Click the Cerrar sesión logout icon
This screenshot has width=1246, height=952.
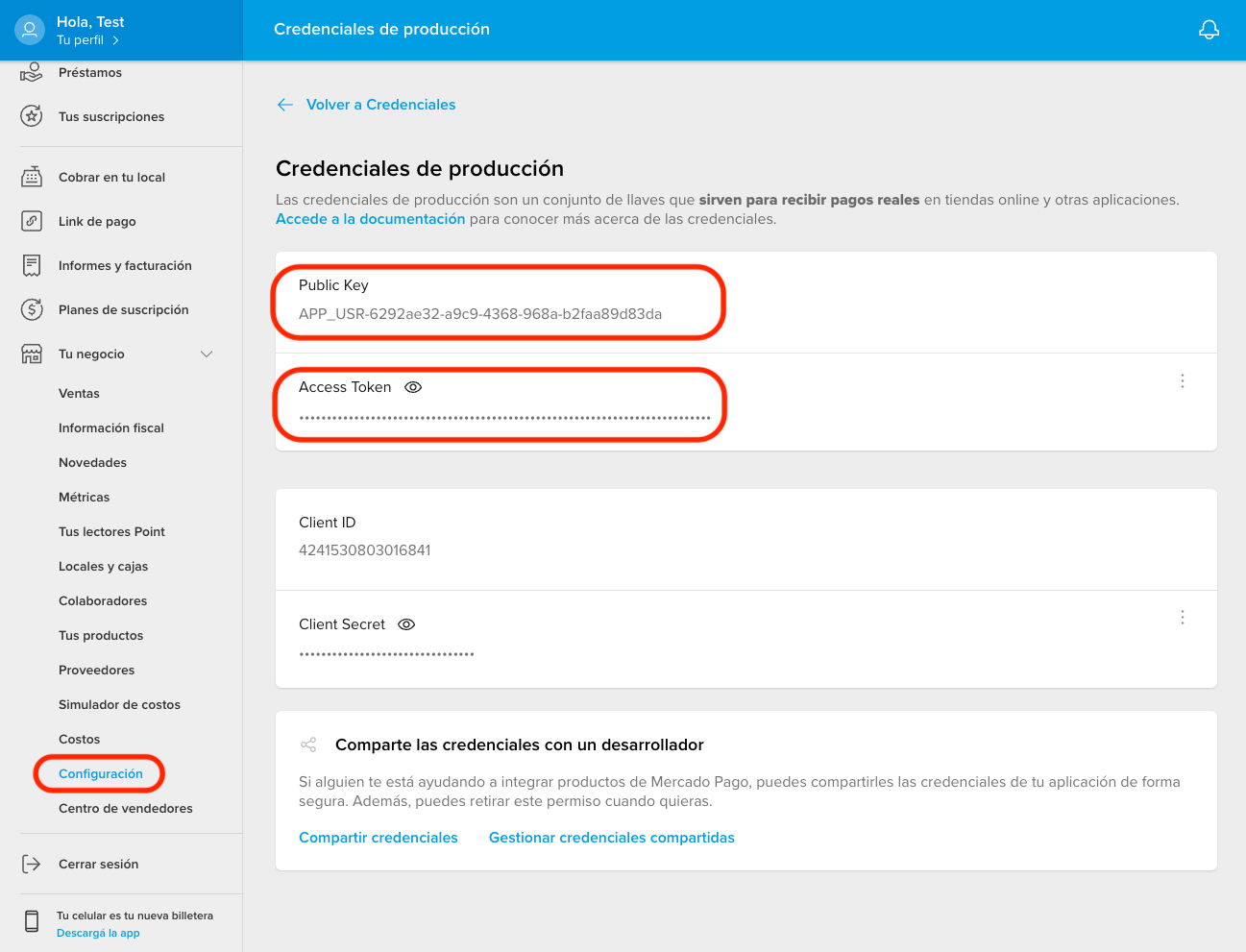(32, 864)
